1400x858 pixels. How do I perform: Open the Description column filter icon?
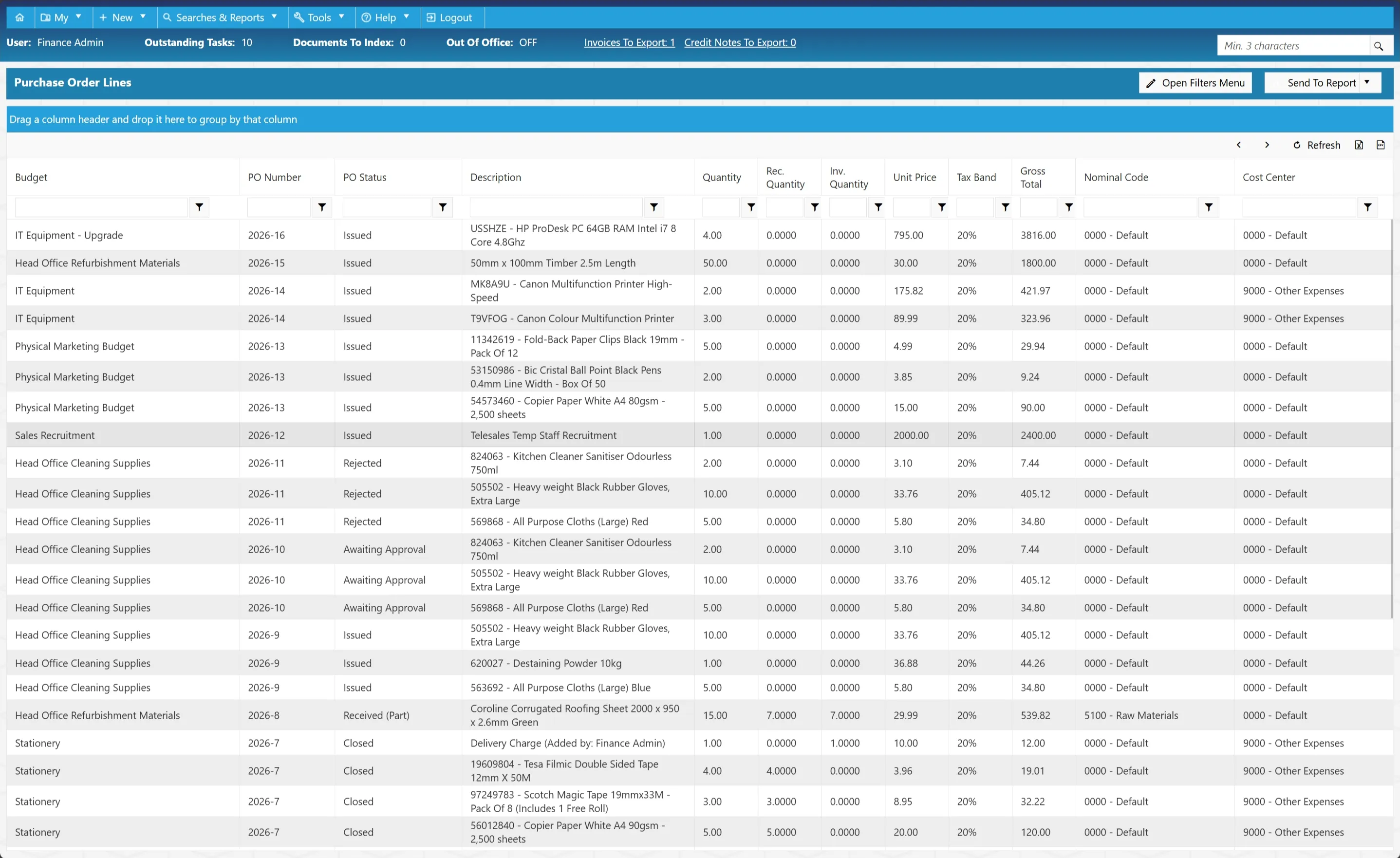coord(654,207)
